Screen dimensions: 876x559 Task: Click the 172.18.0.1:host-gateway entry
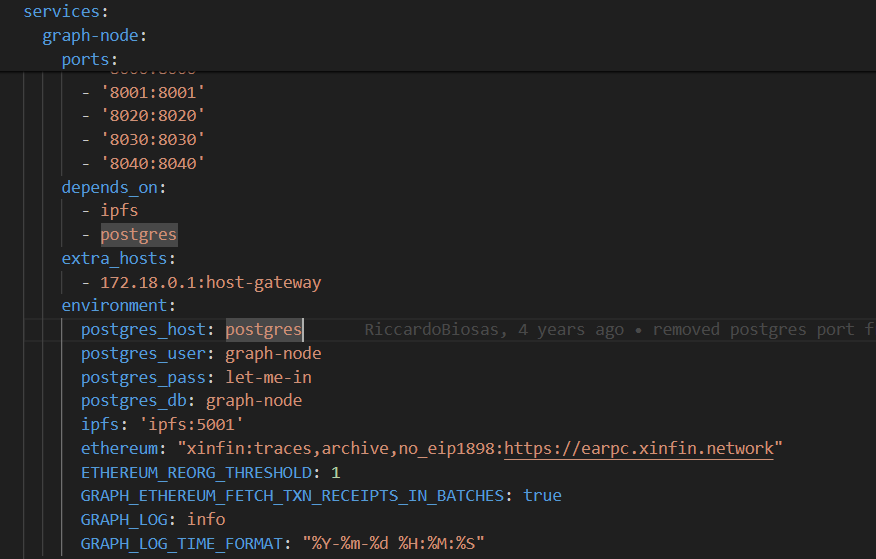tap(210, 282)
